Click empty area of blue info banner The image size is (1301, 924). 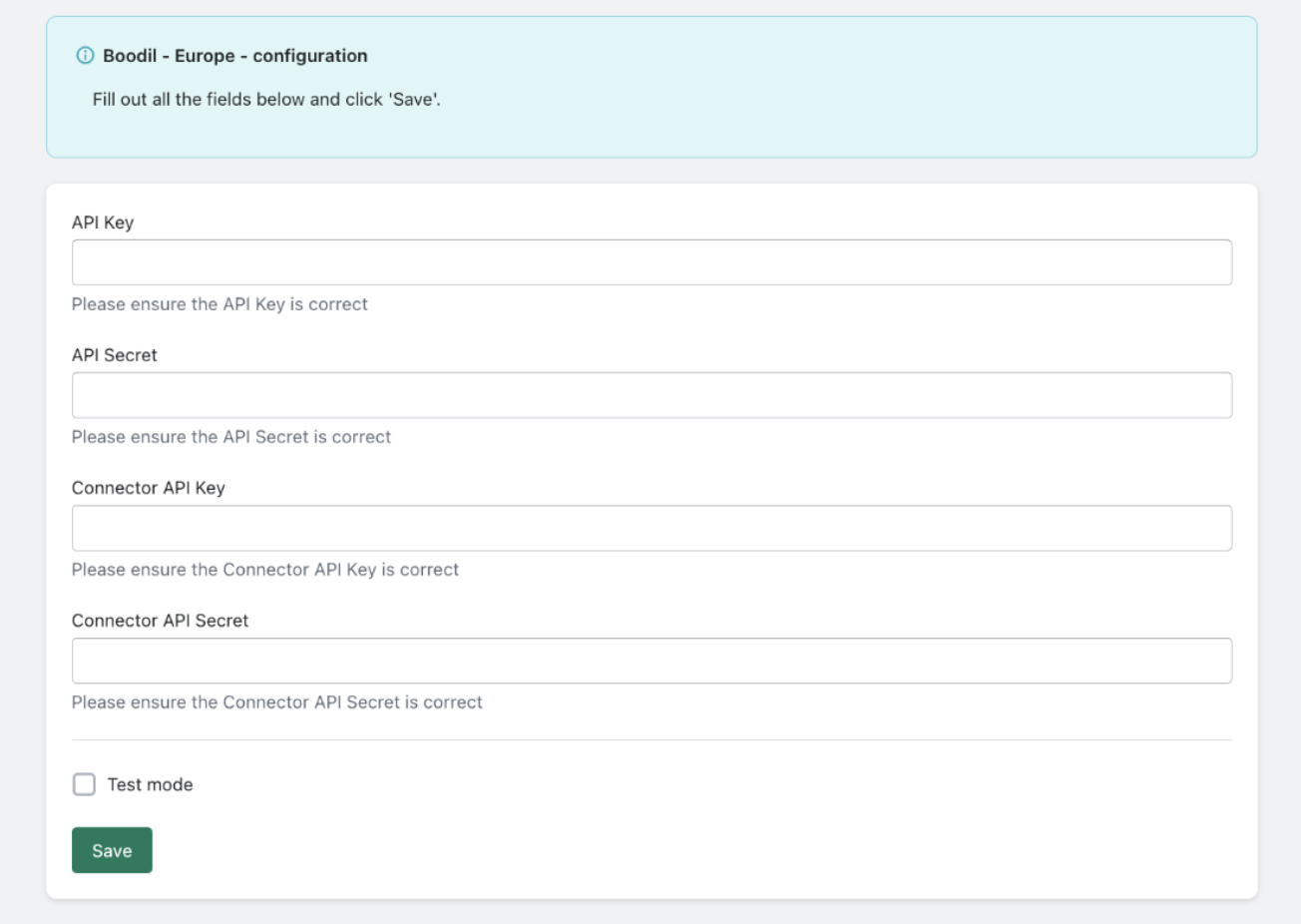[848, 100]
